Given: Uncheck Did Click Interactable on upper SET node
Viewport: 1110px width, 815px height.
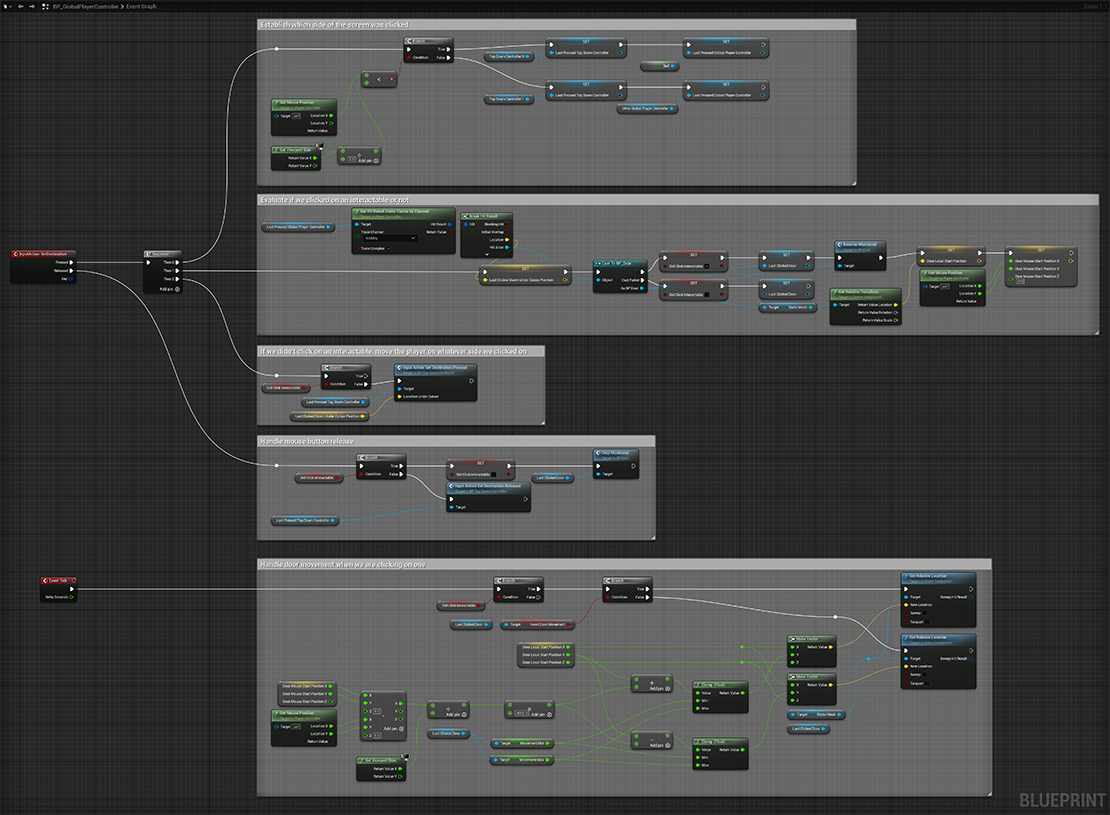Looking at the screenshot, I should 706,266.
